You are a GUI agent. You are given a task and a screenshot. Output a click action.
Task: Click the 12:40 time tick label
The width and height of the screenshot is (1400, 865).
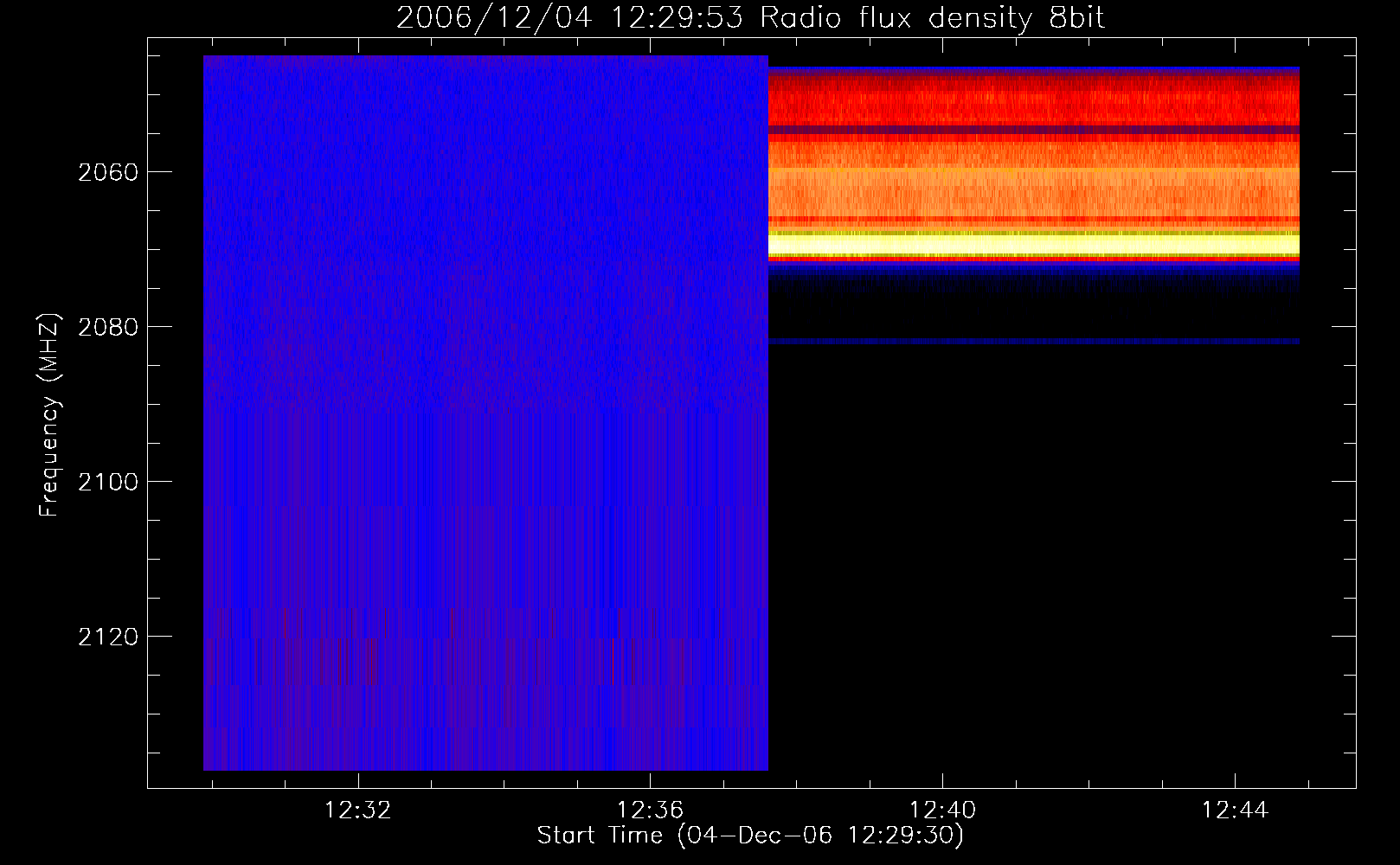(x=942, y=810)
